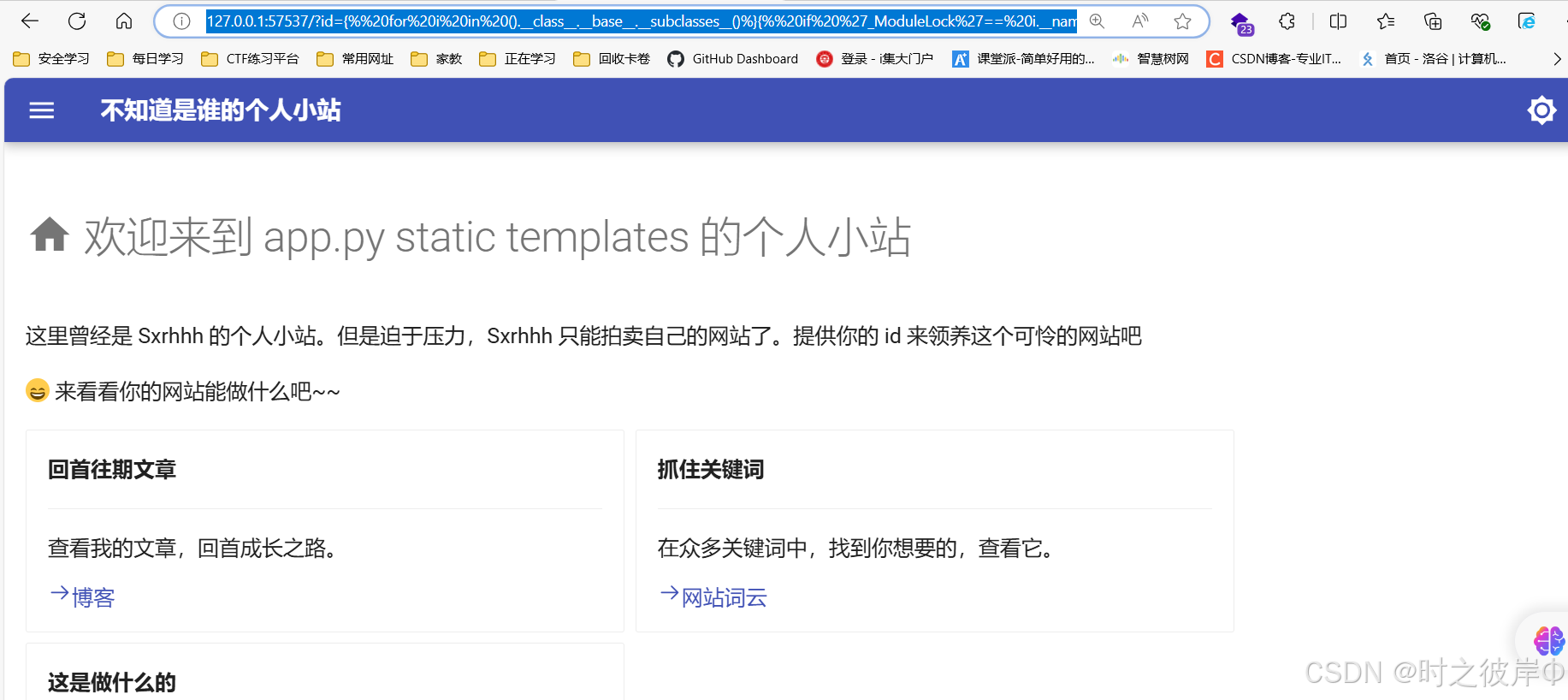Expand the bookmarks bar overflow chevron
The image size is (1568, 700).
[1556, 58]
